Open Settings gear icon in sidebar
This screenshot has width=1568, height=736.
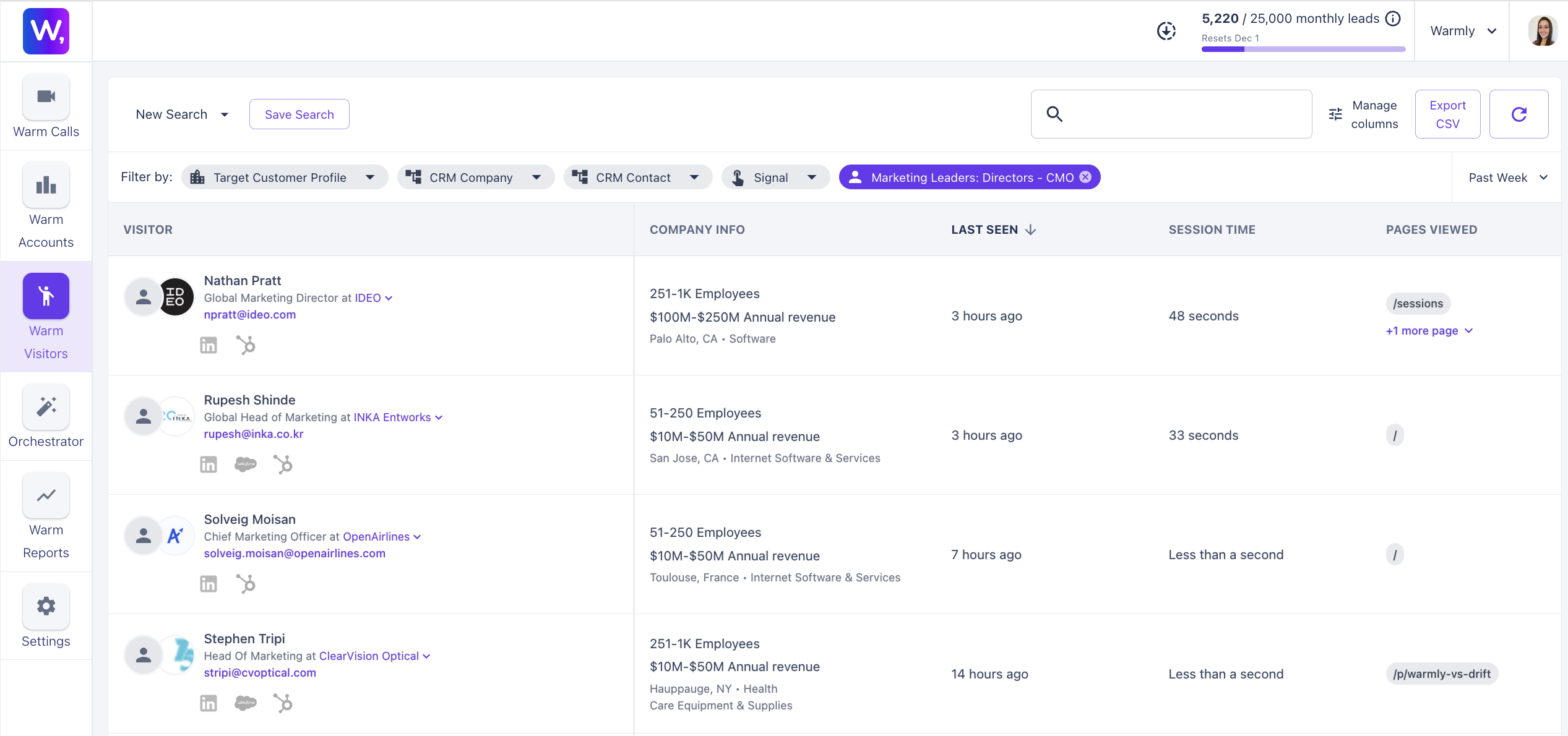click(x=46, y=606)
